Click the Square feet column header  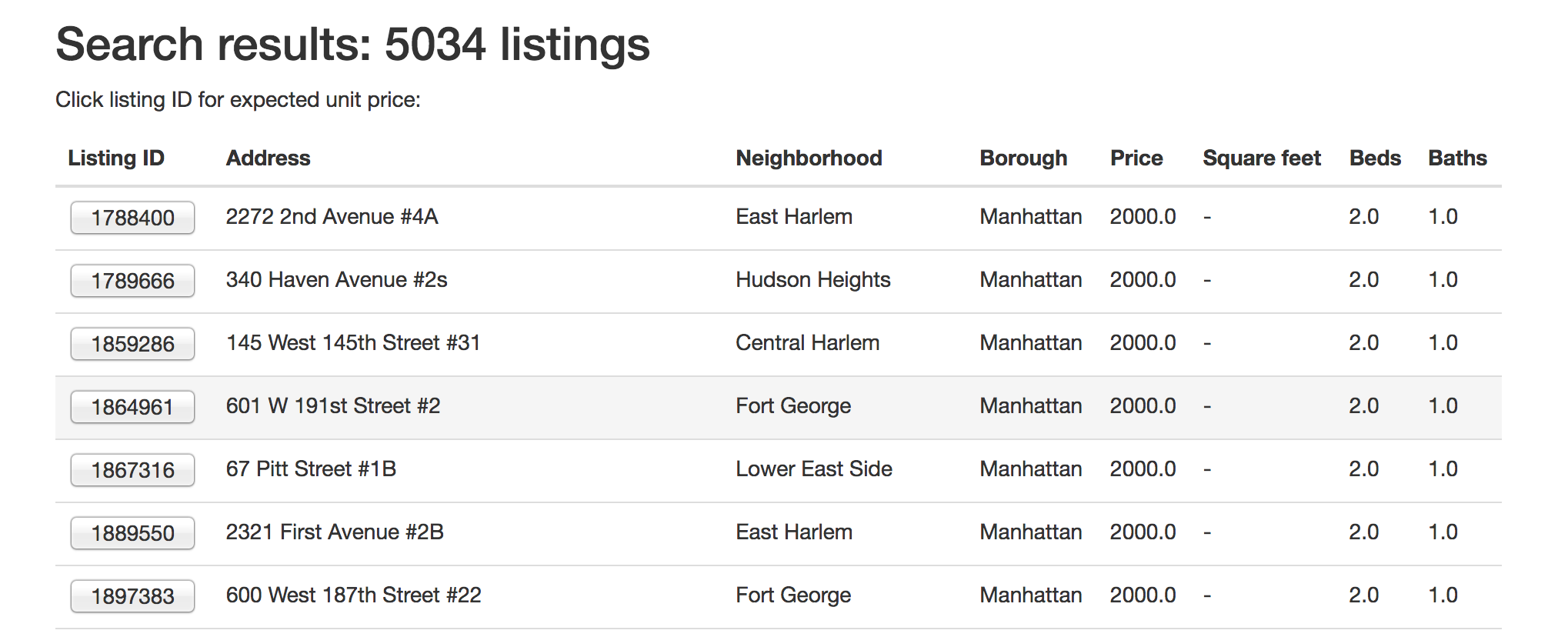(x=1262, y=158)
